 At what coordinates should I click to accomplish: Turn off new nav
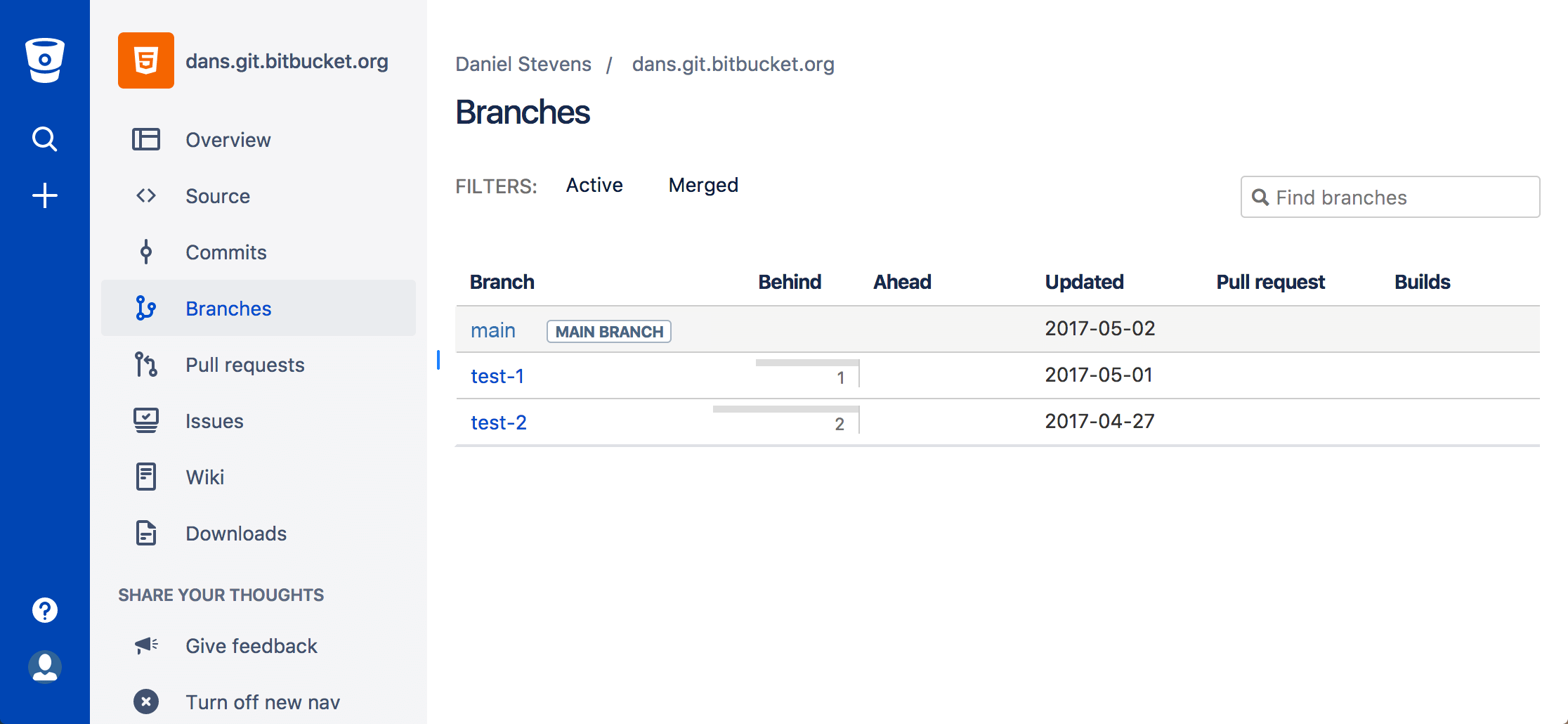262,702
